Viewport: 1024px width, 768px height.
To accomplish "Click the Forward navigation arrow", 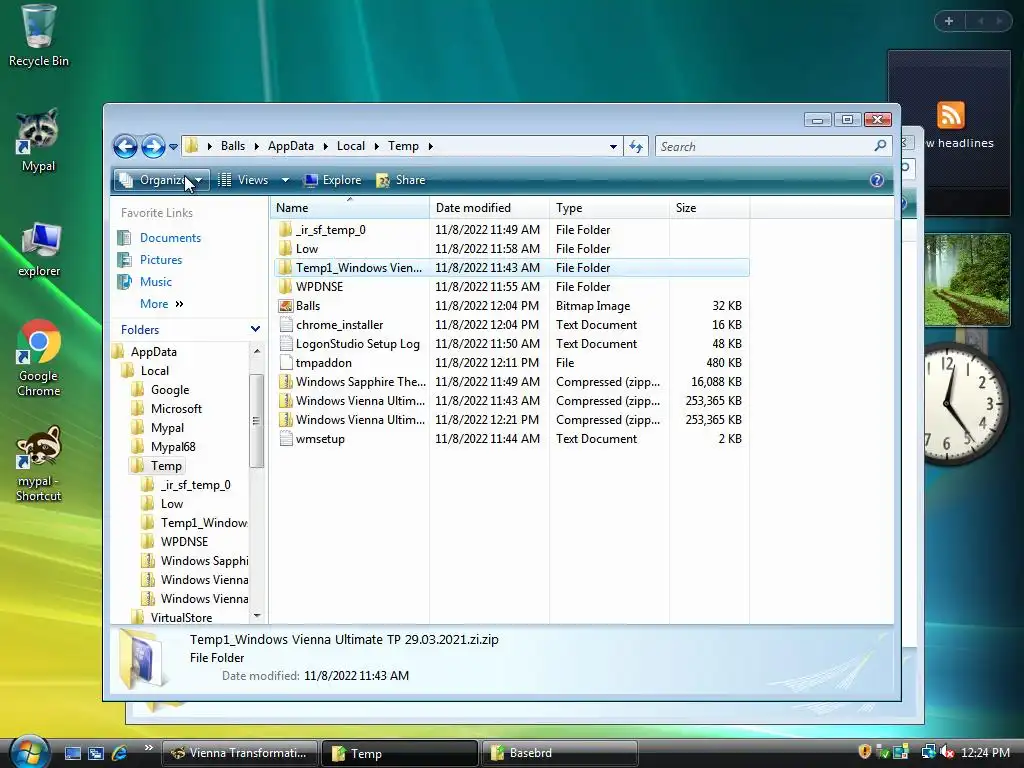I will coord(153,146).
